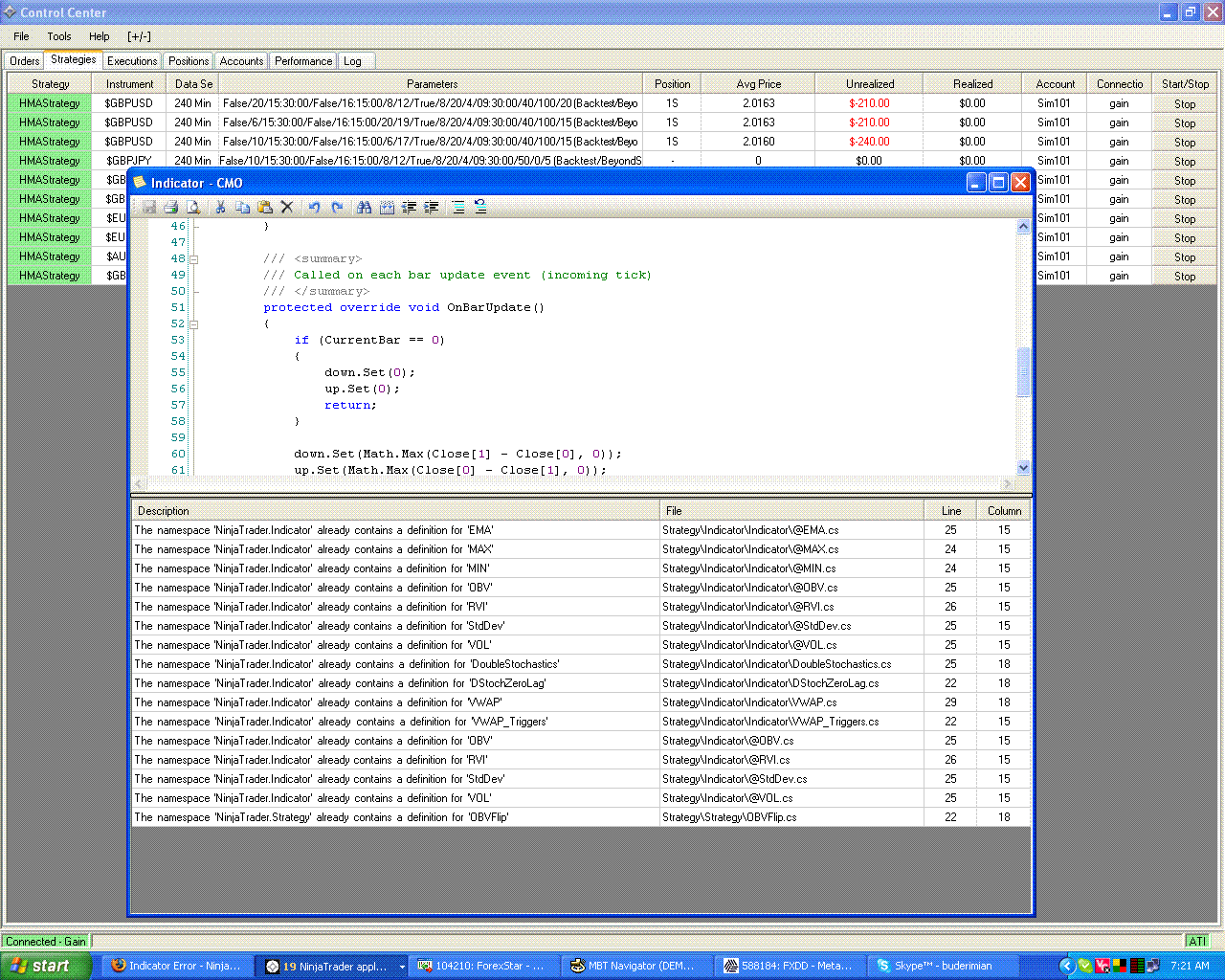The width and height of the screenshot is (1225, 980).
Task: Switch to the Orders tab
Action: pyautogui.click(x=25, y=61)
